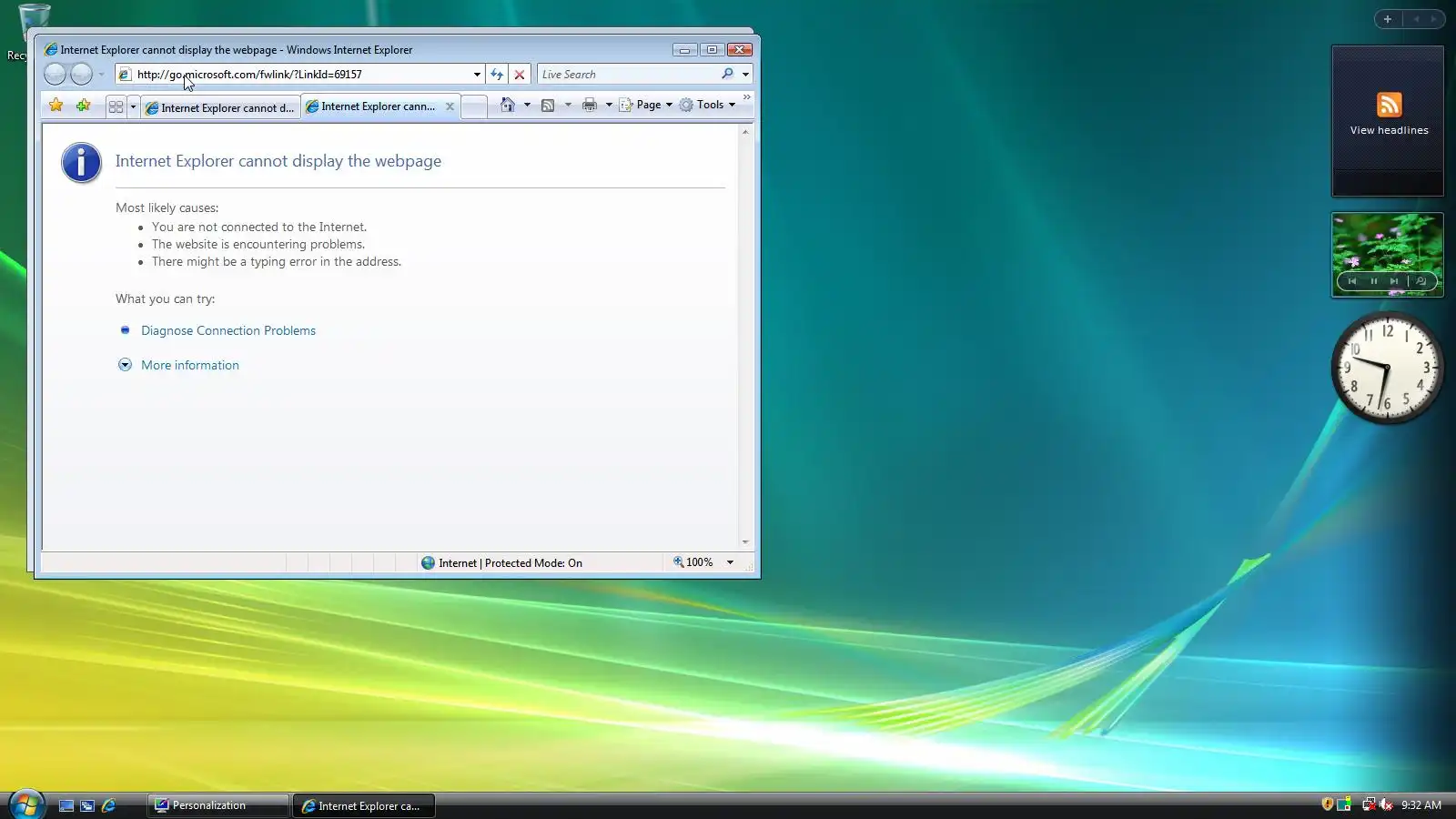Click the analog clock gadget

pos(1387,368)
